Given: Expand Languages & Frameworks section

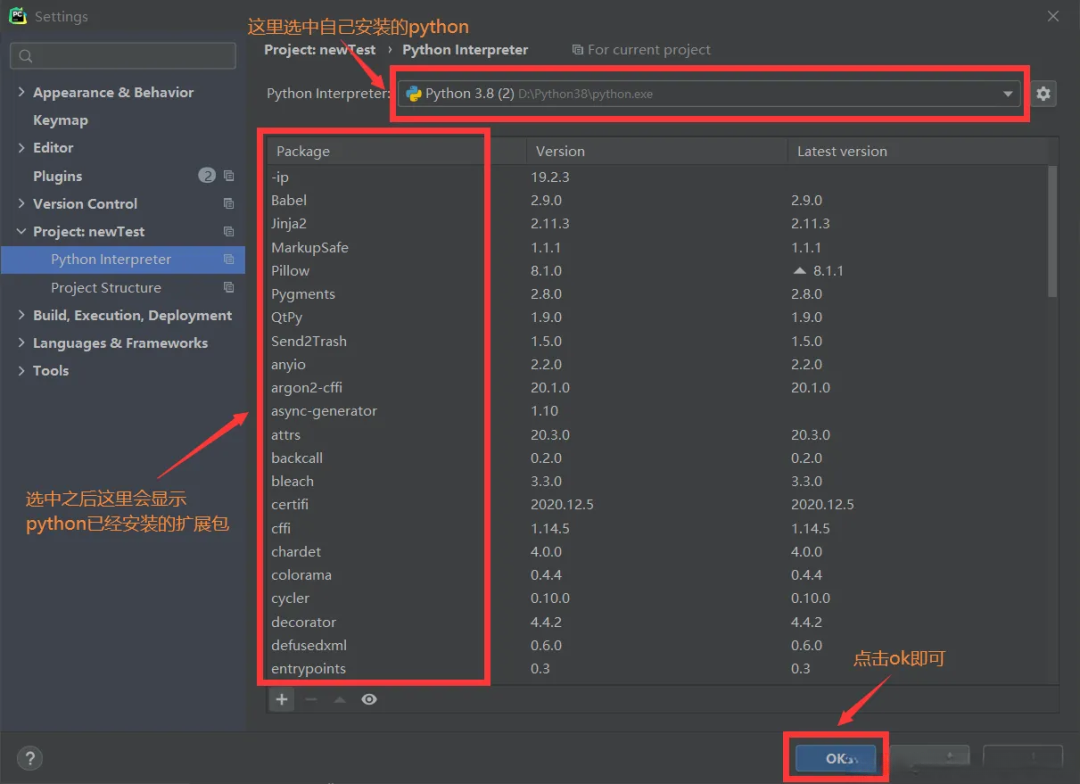Looking at the screenshot, I should [x=21, y=342].
